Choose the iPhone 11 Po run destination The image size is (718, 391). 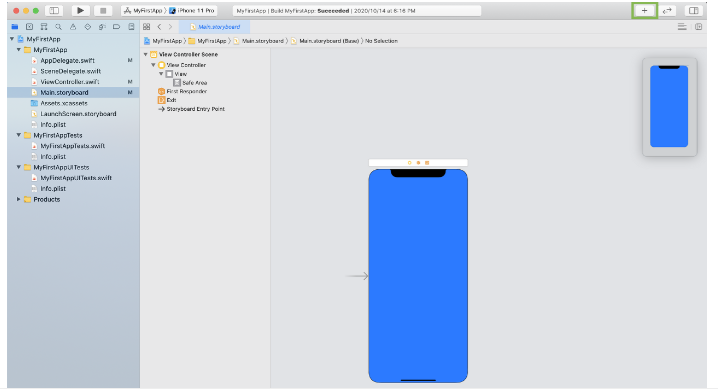click(192, 11)
